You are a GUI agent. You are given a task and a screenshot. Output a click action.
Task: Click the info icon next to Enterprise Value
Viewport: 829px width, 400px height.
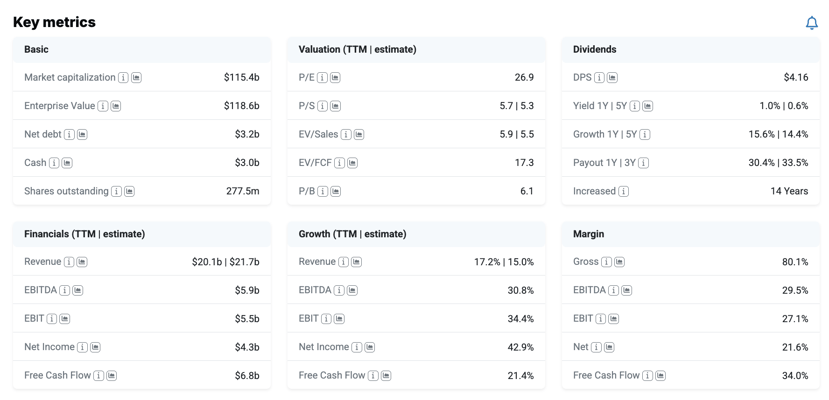pyautogui.click(x=103, y=106)
